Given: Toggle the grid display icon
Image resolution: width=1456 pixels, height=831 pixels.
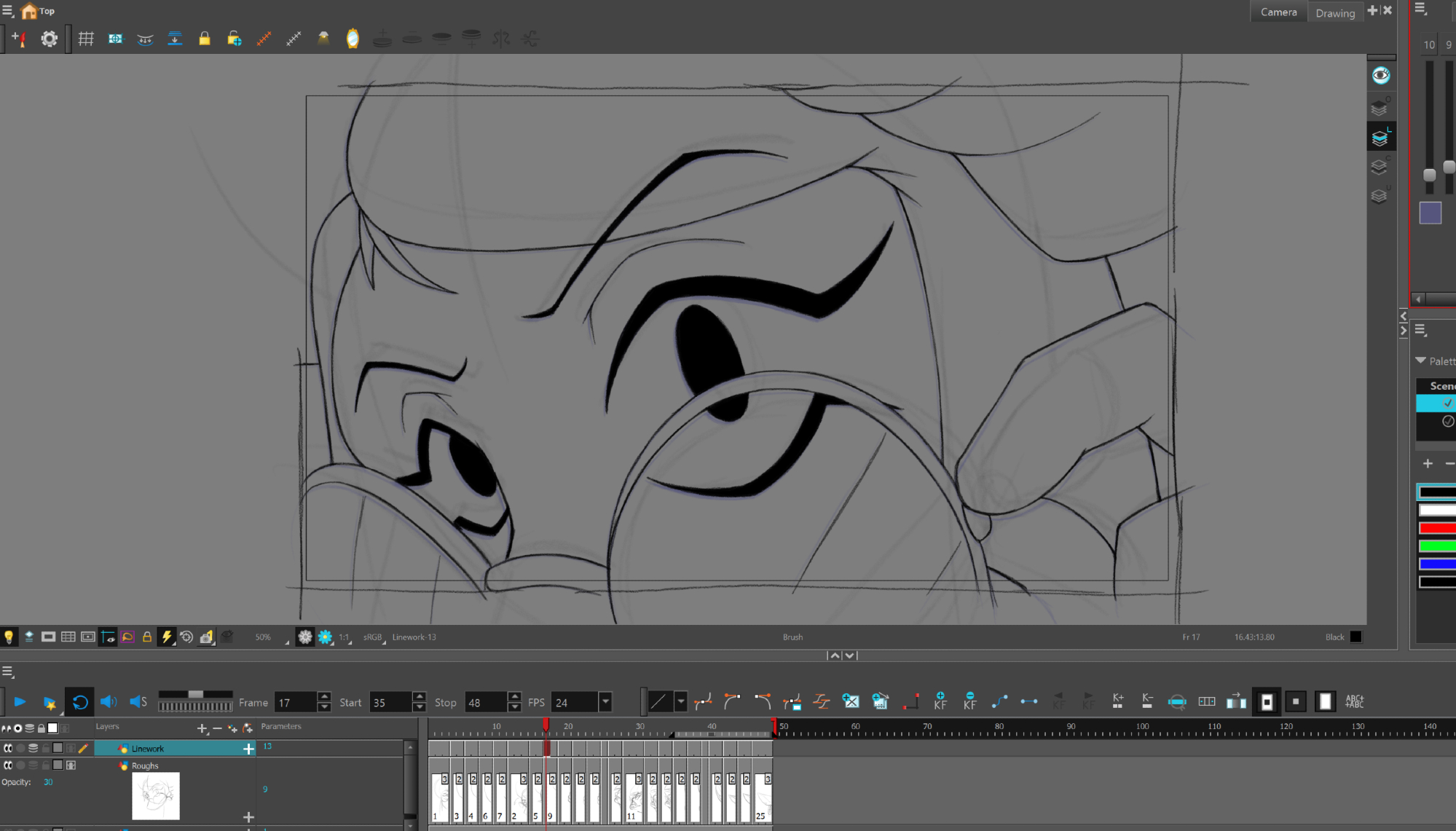Looking at the screenshot, I should tap(86, 39).
